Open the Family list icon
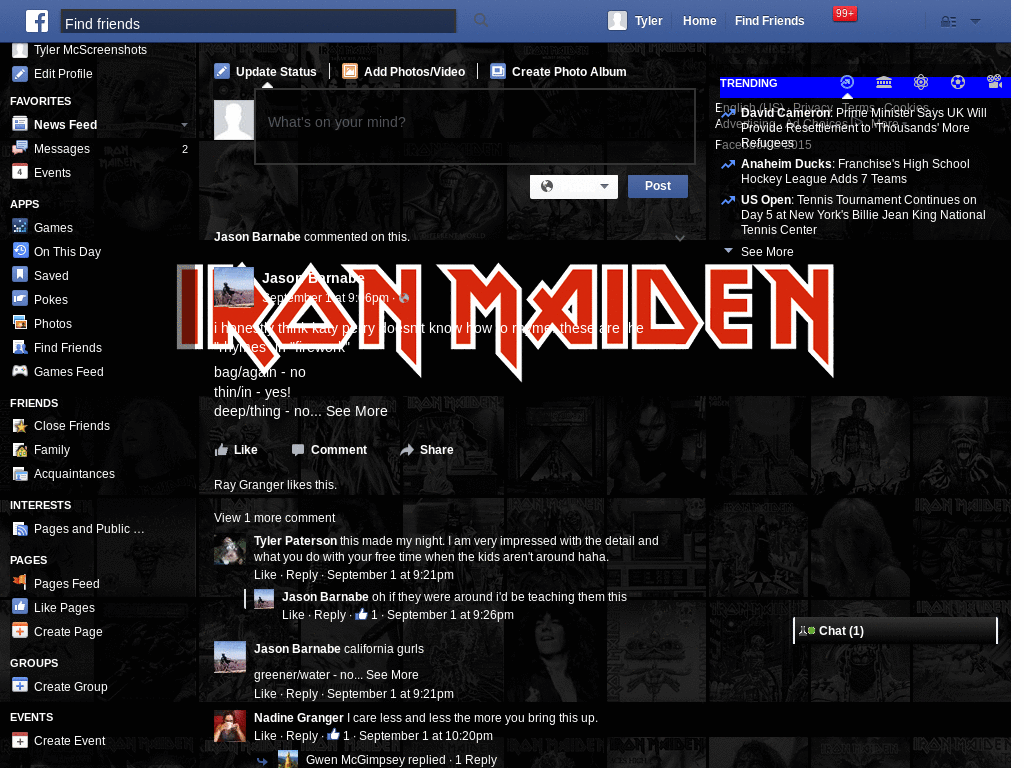This screenshot has height=768, width=1024. coord(20,450)
